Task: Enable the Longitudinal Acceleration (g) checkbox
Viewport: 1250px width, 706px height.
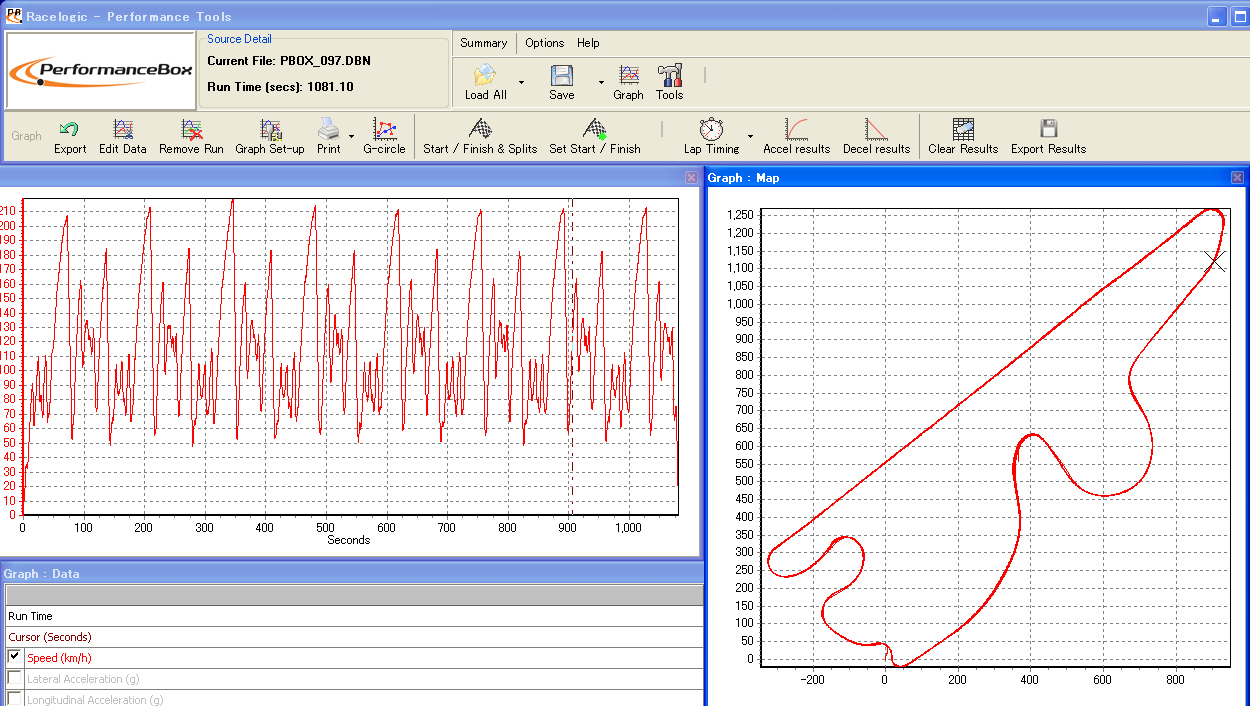Action: [x=15, y=699]
